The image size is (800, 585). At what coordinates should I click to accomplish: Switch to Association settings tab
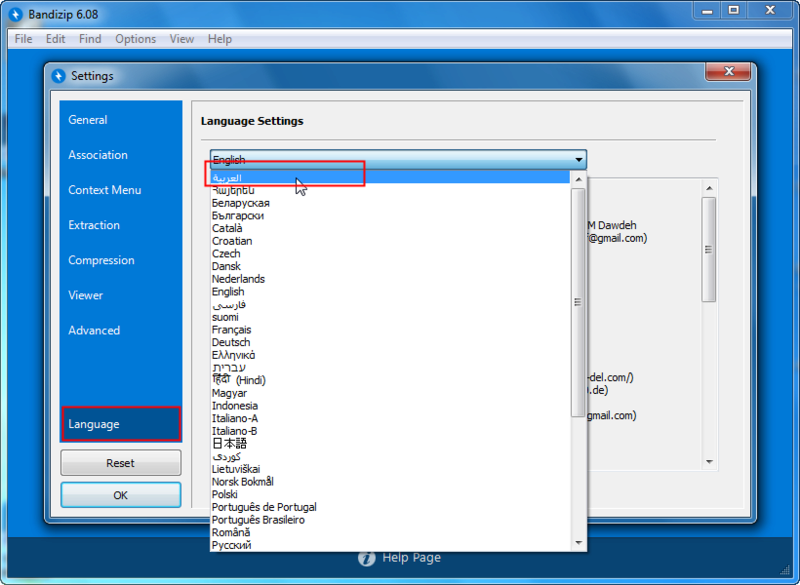[x=121, y=155]
